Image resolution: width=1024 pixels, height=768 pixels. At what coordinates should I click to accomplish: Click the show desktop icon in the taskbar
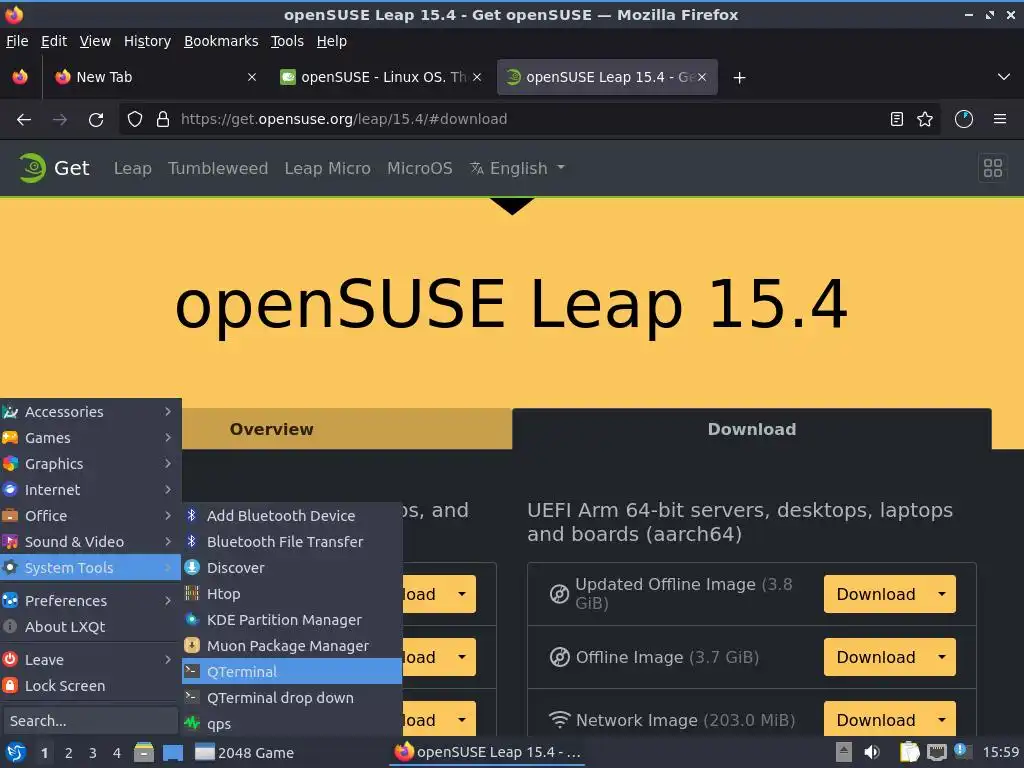point(173,752)
